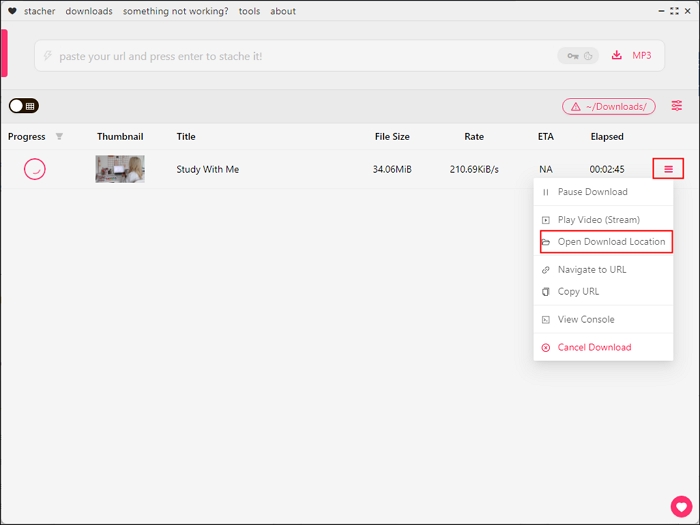Click the hamburger menu icon for Study With Me
The height and width of the screenshot is (525, 700).
tap(668, 169)
